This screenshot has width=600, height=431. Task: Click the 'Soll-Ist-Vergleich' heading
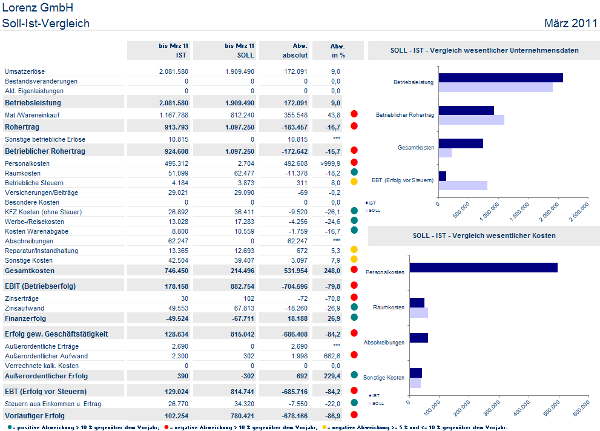coord(46,23)
